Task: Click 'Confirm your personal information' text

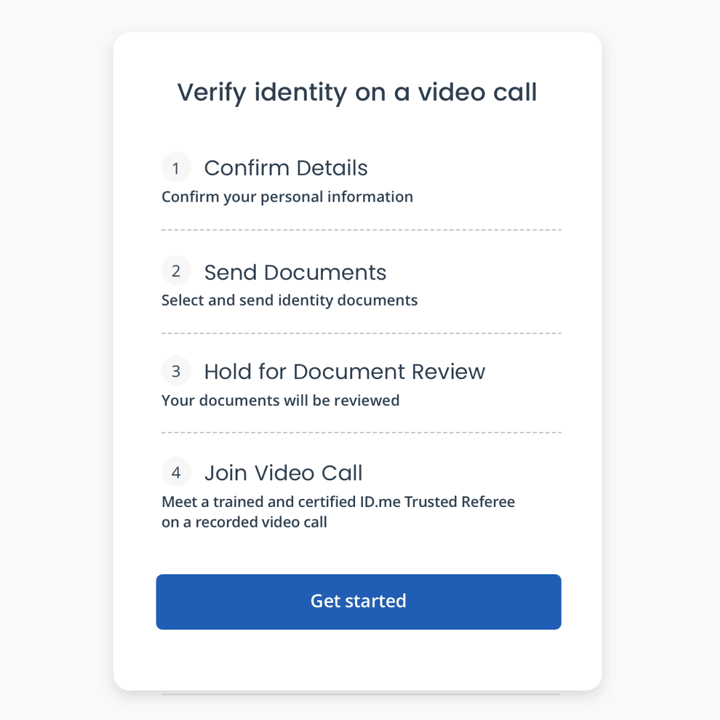Action: pyautogui.click(x=287, y=197)
